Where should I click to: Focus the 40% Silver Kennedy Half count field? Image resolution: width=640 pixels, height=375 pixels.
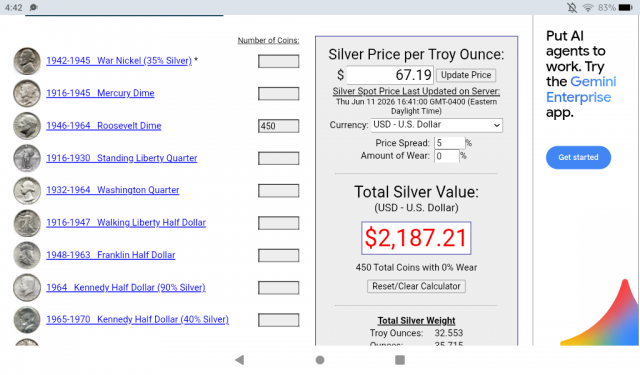tap(278, 320)
